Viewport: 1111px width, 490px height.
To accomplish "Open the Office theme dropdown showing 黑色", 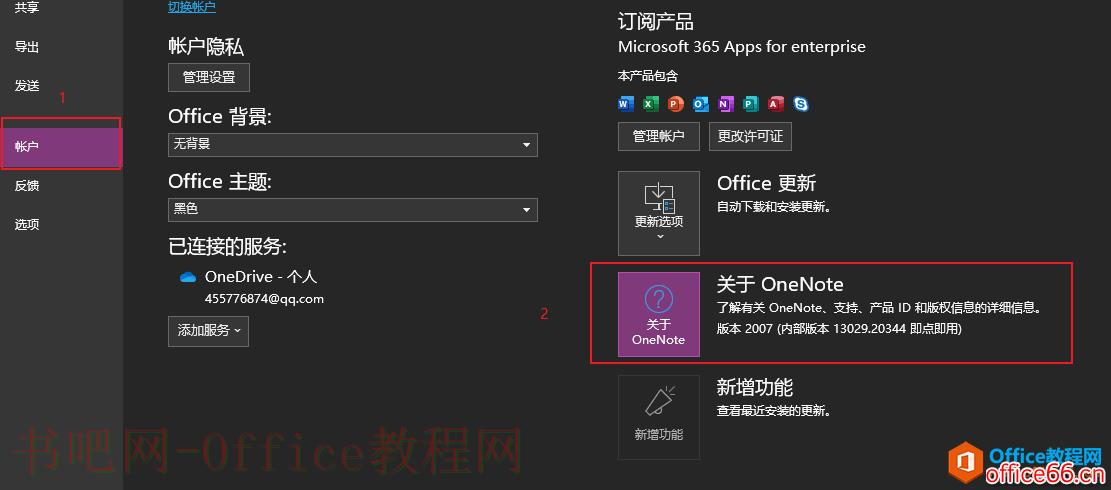I will pos(353,210).
